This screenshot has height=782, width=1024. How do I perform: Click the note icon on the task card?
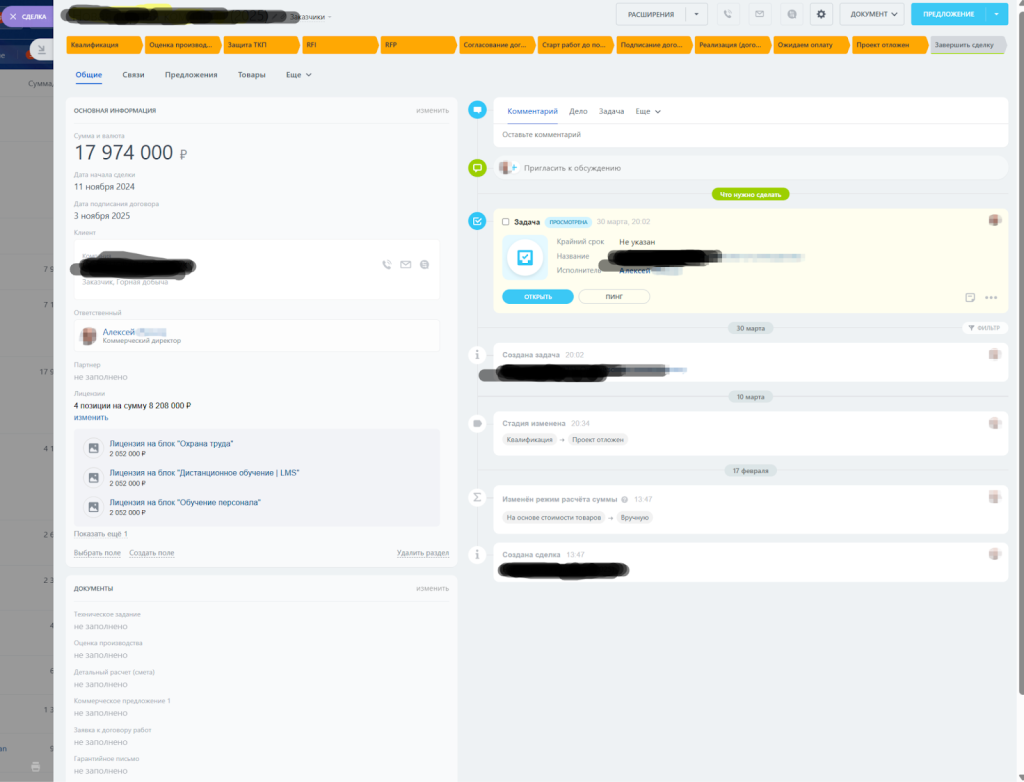970,297
